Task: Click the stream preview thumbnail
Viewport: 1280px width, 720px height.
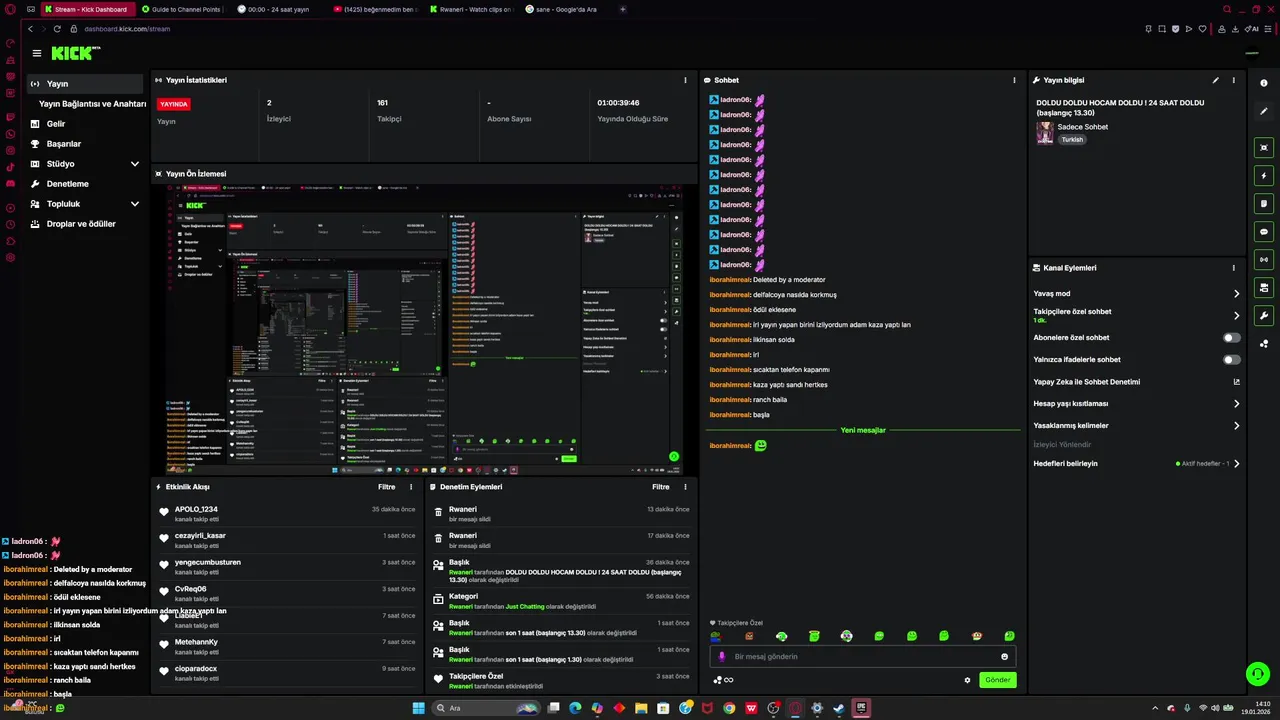Action: (x=424, y=329)
